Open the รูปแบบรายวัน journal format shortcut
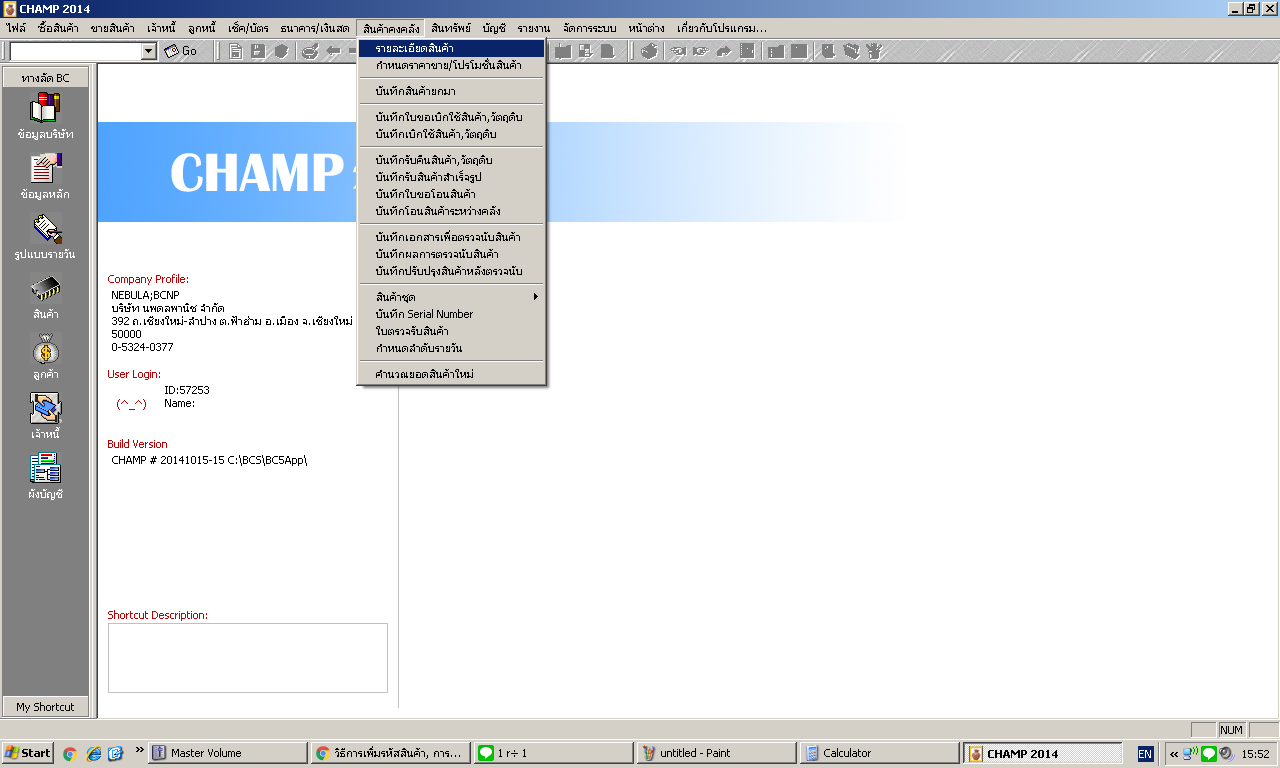 click(45, 235)
